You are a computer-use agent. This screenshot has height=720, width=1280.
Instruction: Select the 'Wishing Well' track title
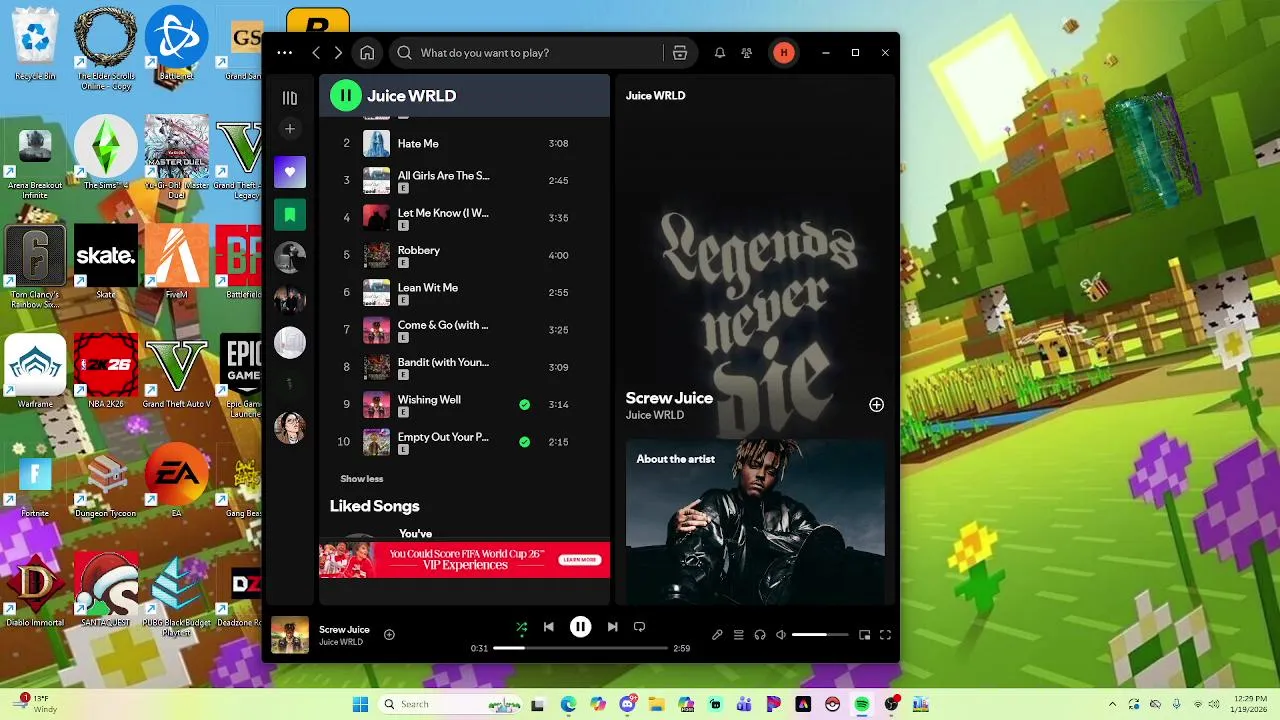429,400
